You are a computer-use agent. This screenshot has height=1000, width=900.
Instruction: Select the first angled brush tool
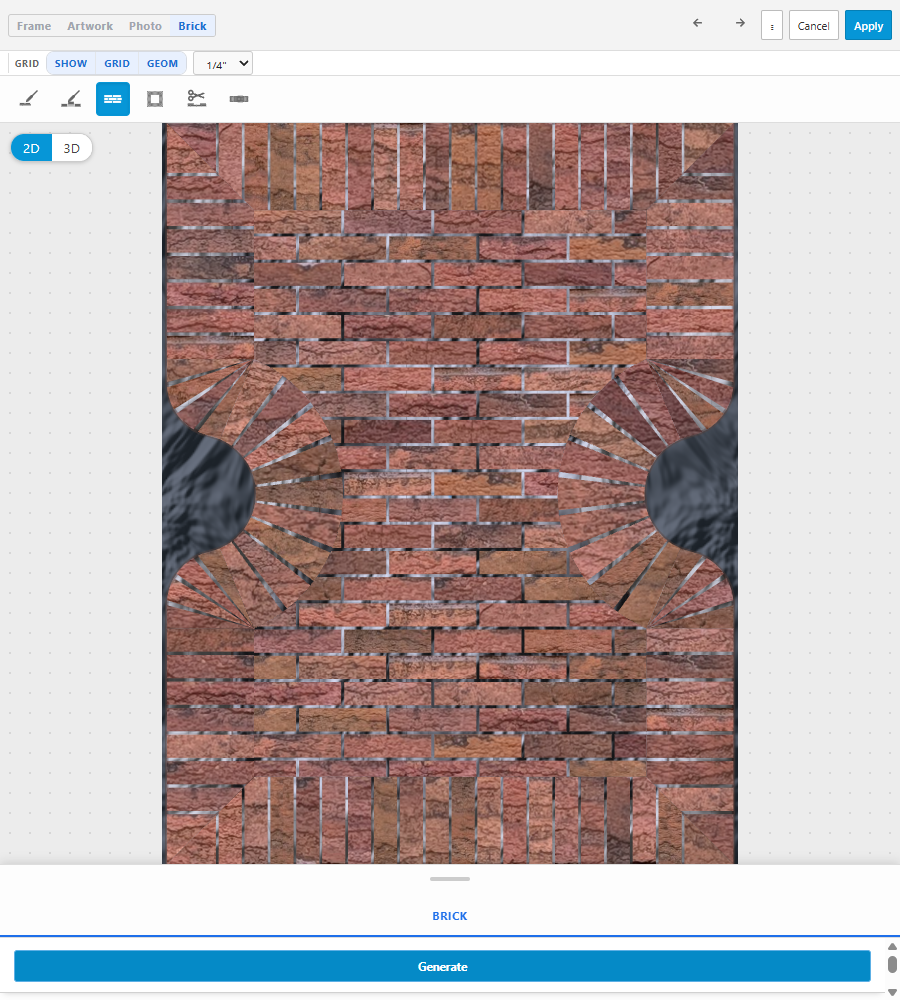[29, 99]
